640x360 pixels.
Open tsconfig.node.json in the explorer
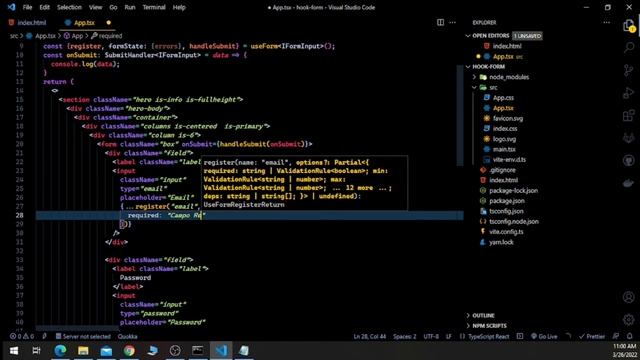point(514,221)
